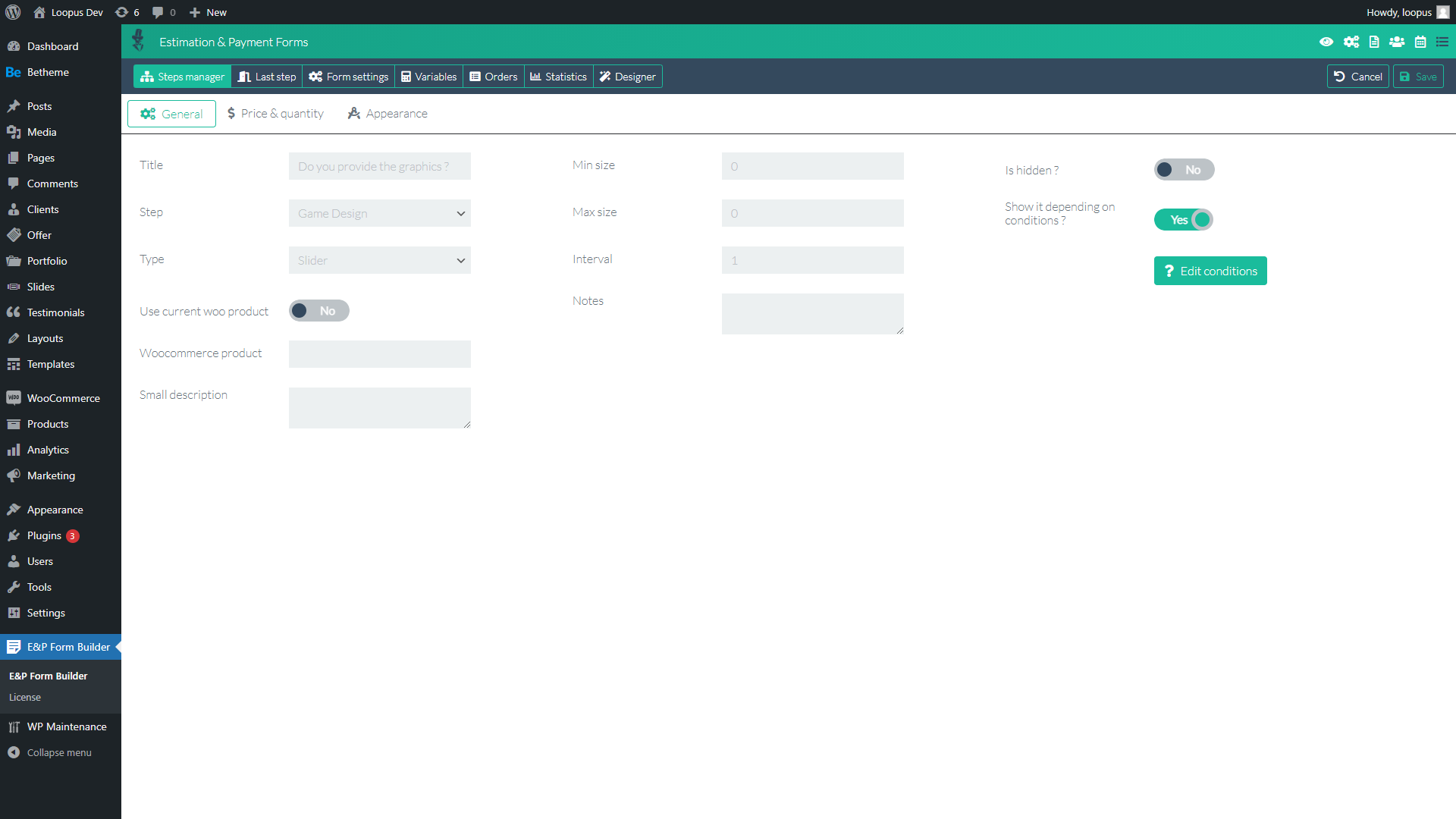This screenshot has width=1456, height=819.
Task: Click the Interval input field
Action: click(812, 260)
